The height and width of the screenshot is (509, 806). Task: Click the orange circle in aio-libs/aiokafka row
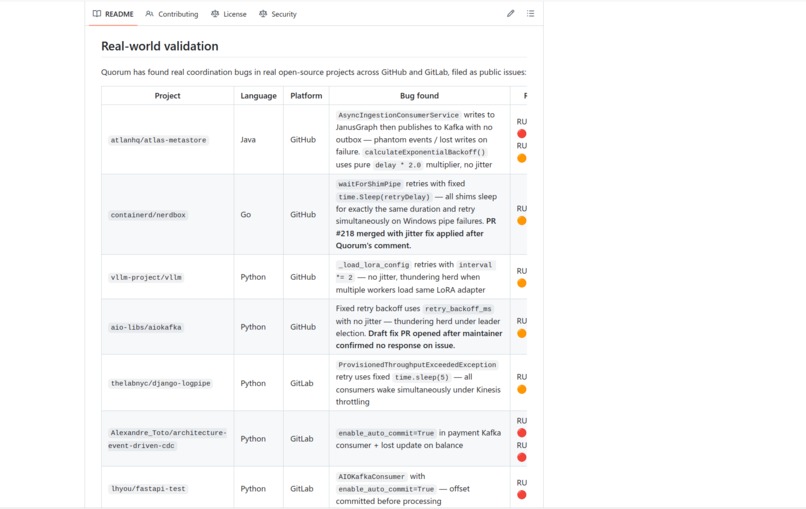pos(522,333)
